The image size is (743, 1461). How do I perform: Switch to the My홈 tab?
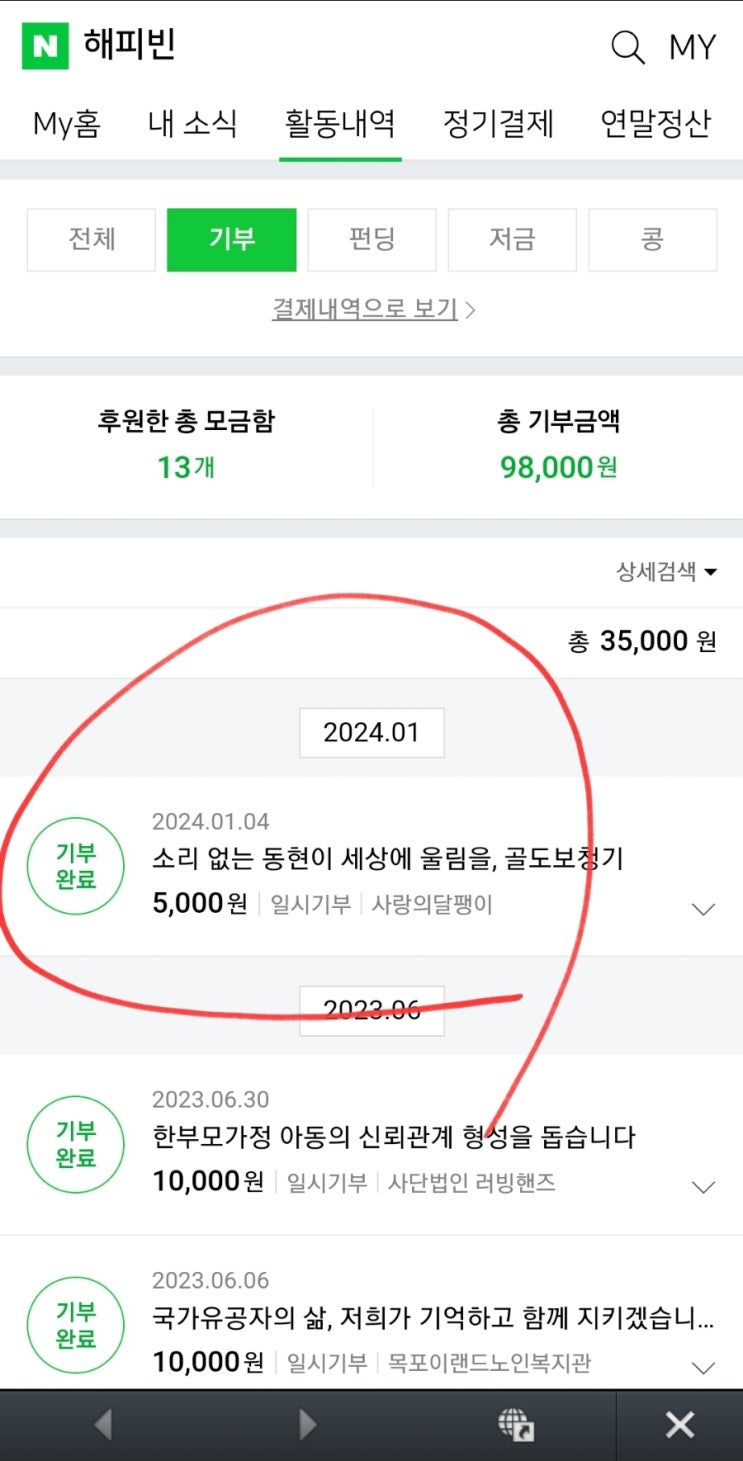(x=67, y=124)
